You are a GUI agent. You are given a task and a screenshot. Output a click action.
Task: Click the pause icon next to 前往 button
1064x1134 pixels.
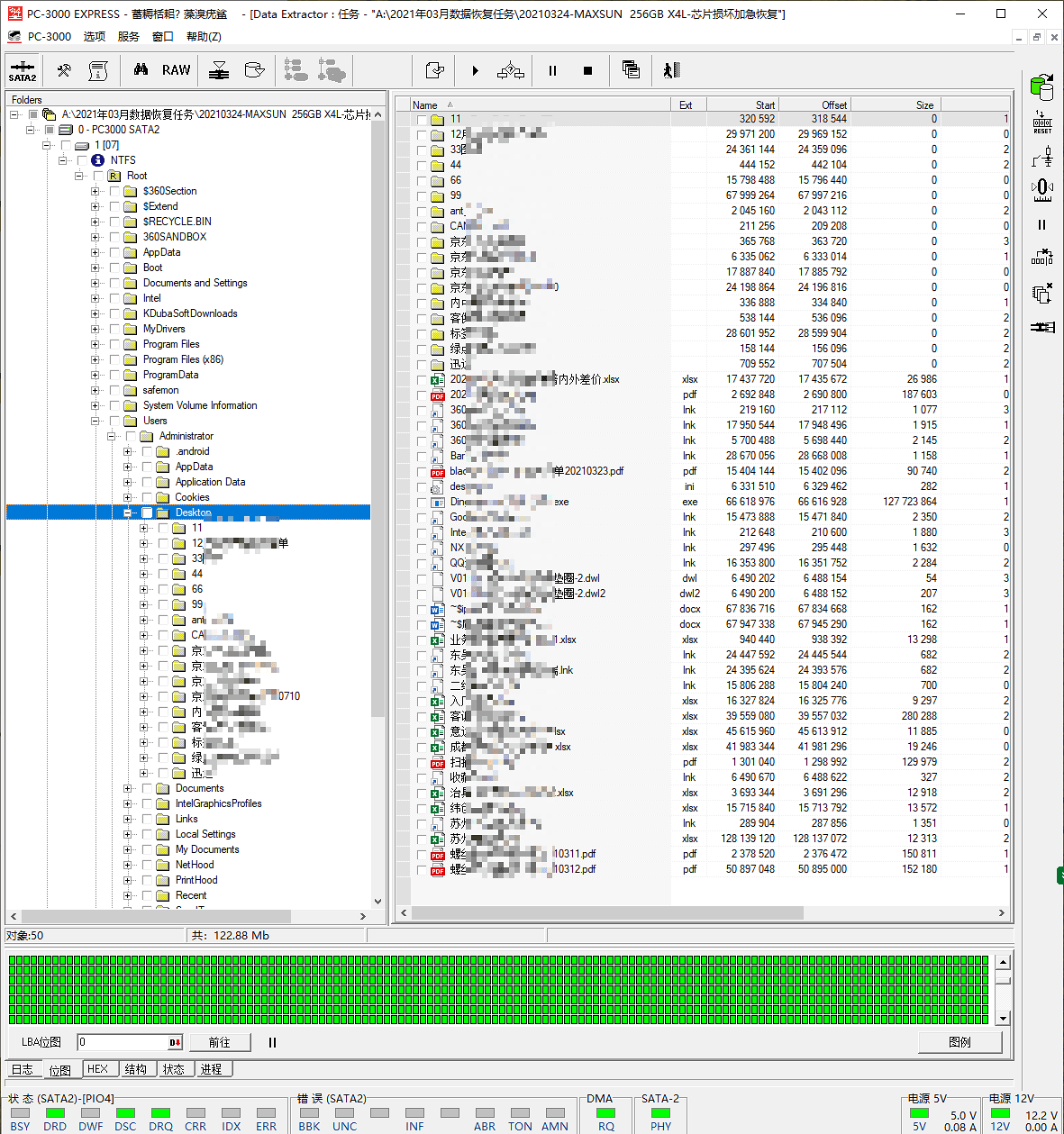(272, 1042)
